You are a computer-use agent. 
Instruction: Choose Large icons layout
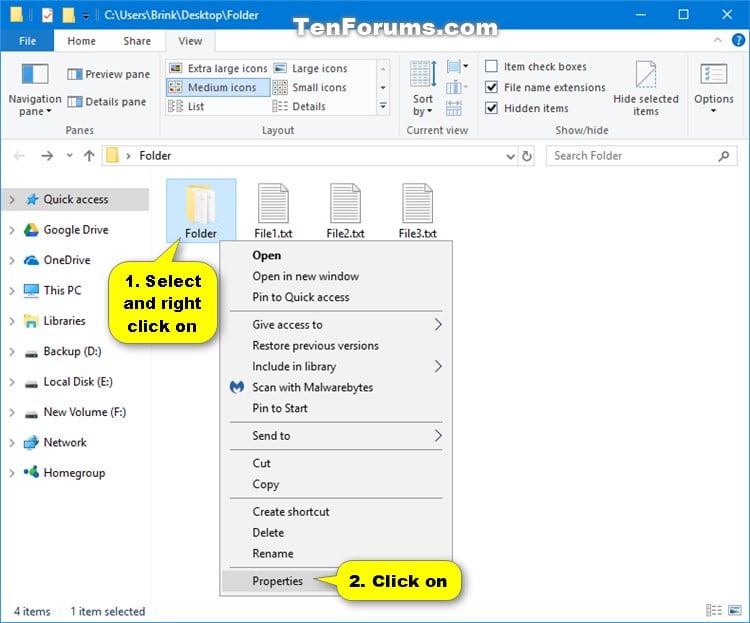(x=310, y=68)
